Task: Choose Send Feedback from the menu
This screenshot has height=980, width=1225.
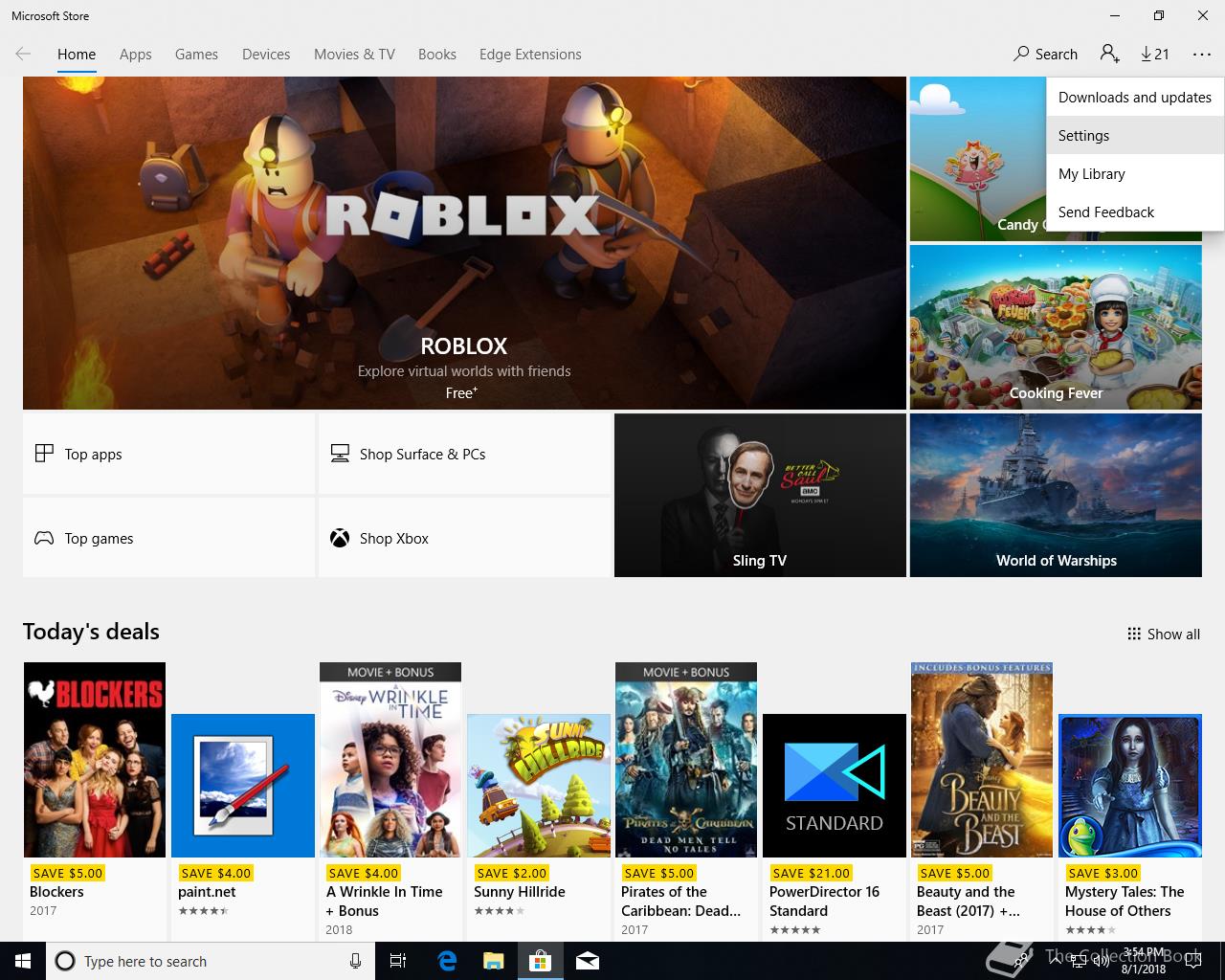Action: (x=1135, y=212)
